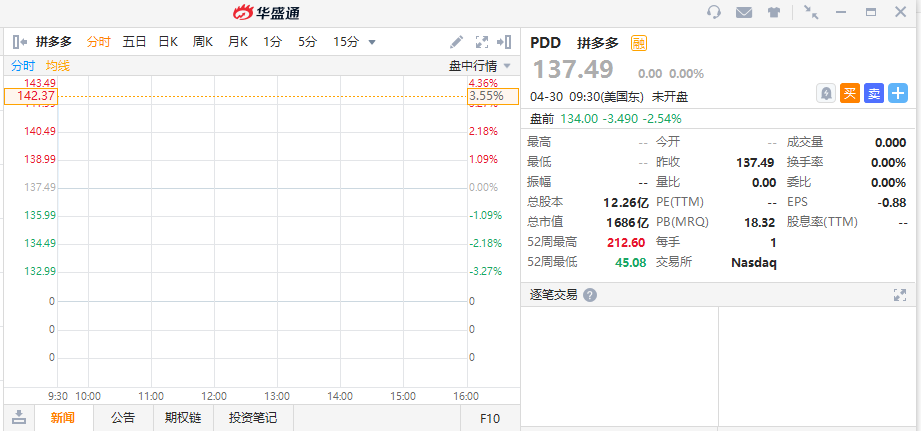This screenshot has height=431, width=921.
Task: Switch to the 日K chart tab
Action: [168, 42]
